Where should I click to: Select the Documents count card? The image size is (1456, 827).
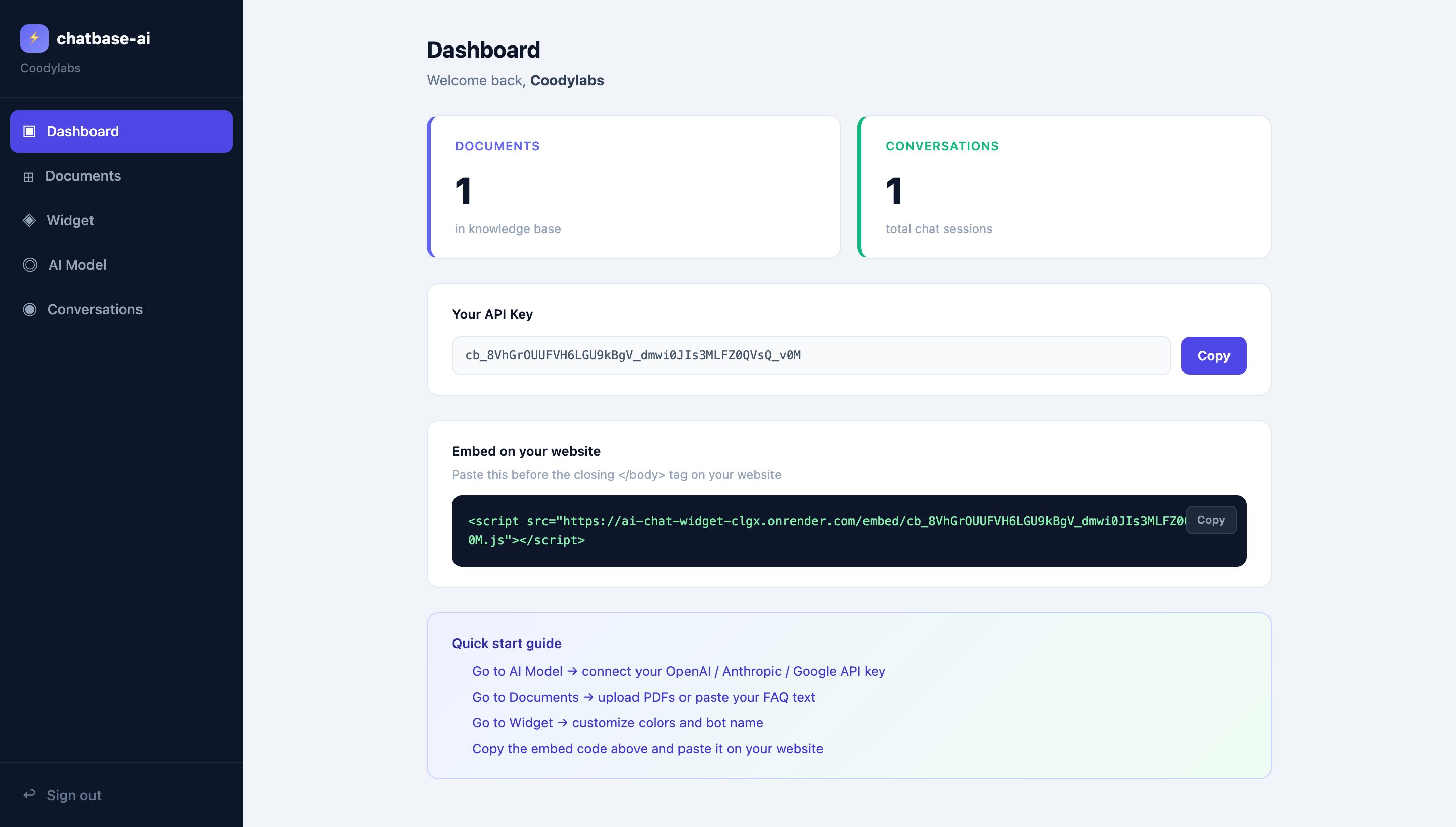point(633,188)
